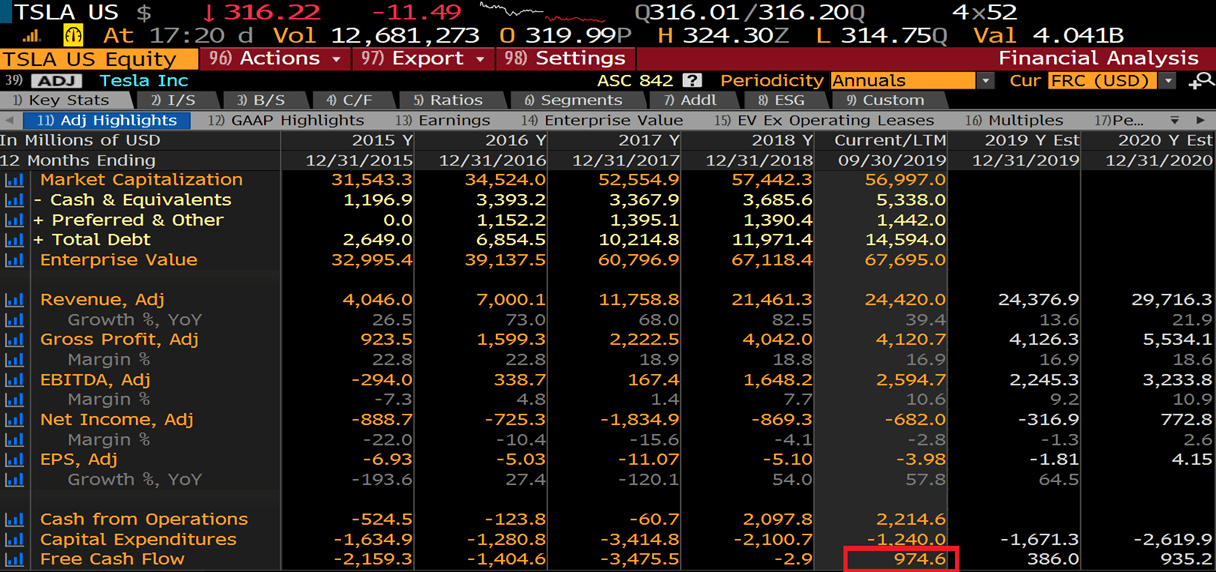The height and width of the screenshot is (572, 1216).
Task: Click the chart icon next to Revenue, Adj
Action: [x=14, y=300]
